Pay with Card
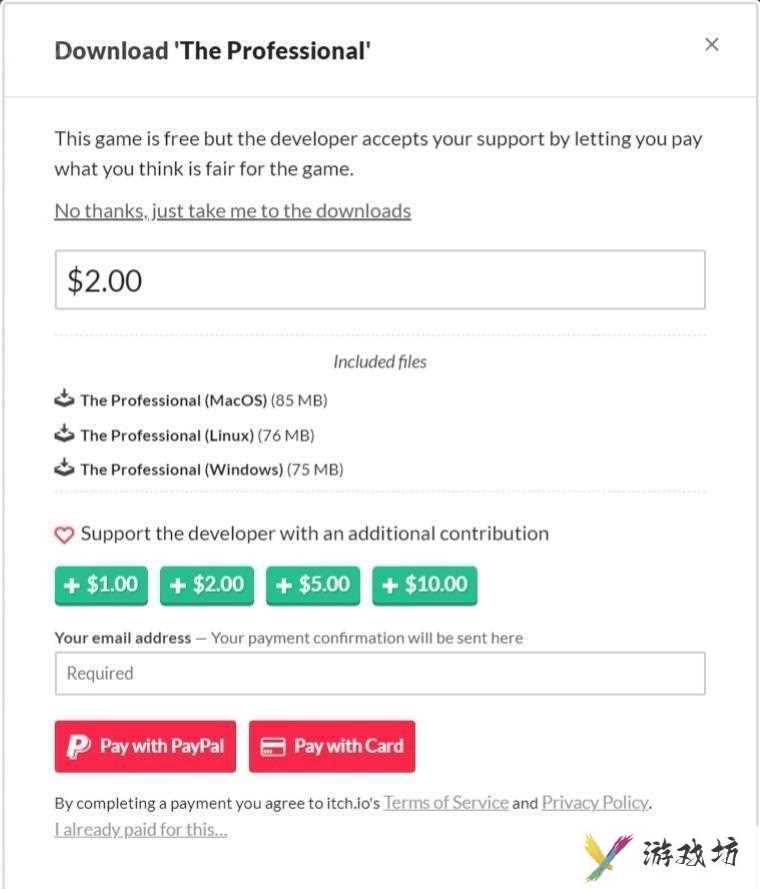Screen dimensions: 760x889 tap(332, 746)
